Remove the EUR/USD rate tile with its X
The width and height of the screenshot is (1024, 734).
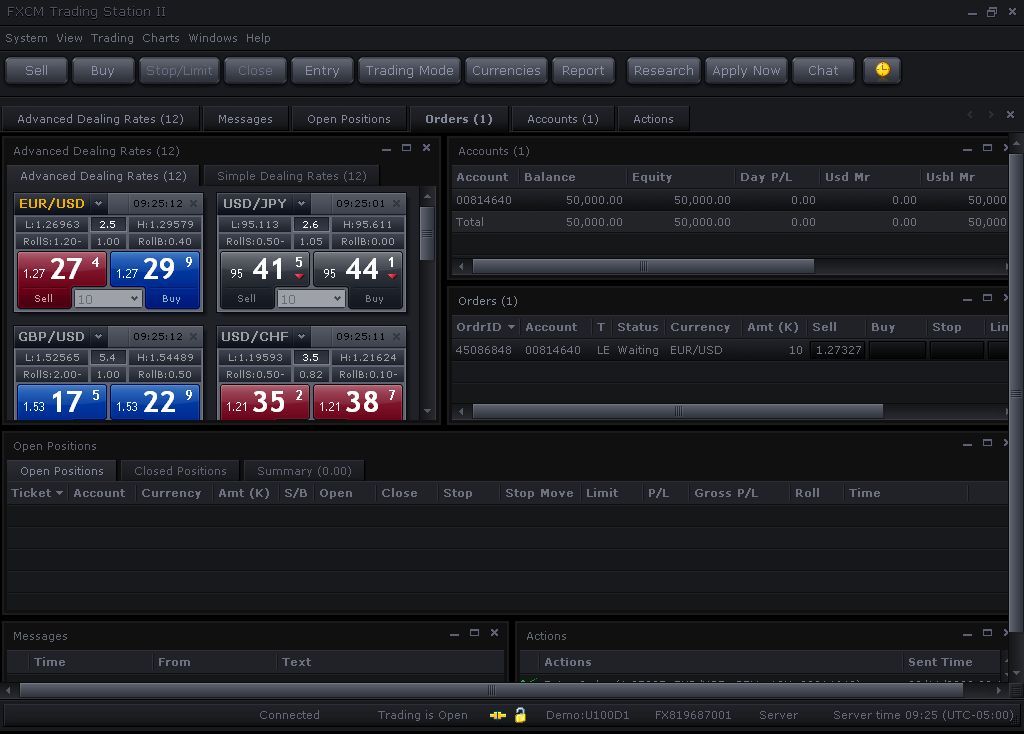(x=194, y=204)
